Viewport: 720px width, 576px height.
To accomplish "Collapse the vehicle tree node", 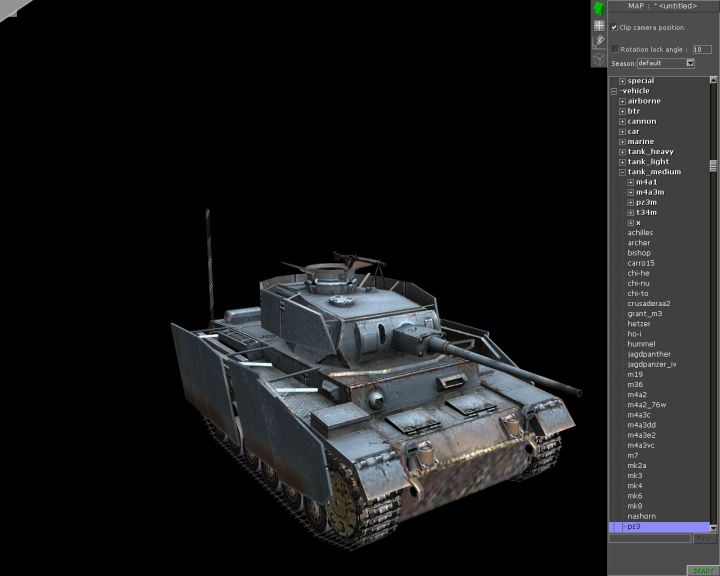I will pyautogui.click(x=614, y=91).
